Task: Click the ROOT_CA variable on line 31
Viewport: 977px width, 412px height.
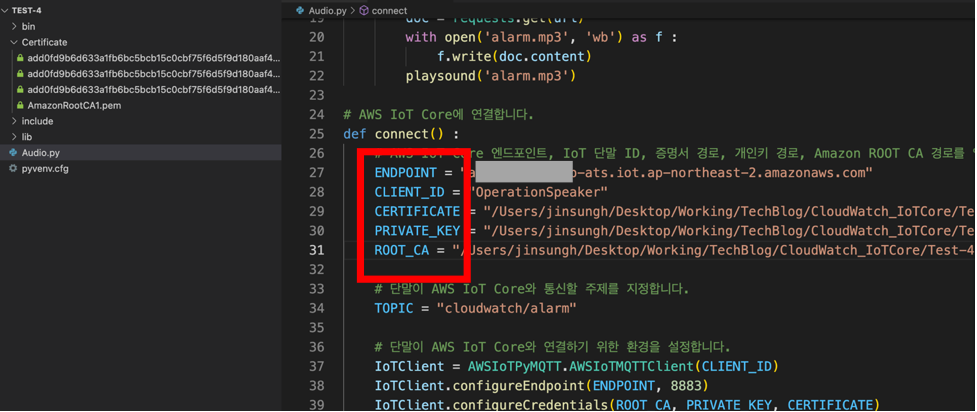Action: coord(402,250)
